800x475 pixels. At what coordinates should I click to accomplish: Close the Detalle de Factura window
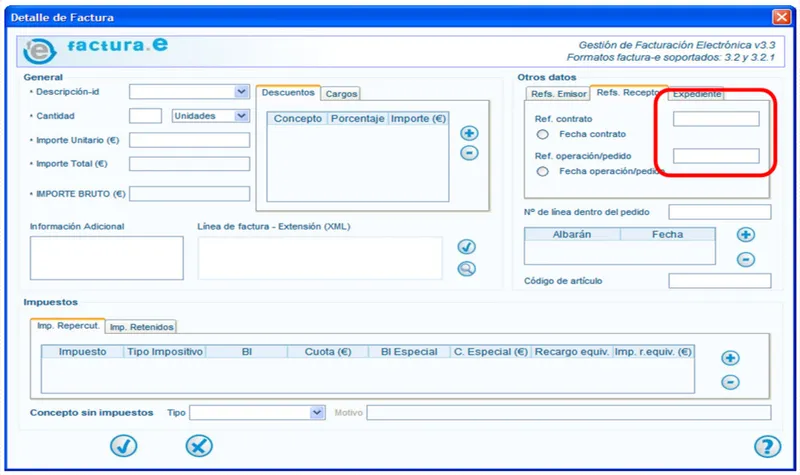point(781,17)
